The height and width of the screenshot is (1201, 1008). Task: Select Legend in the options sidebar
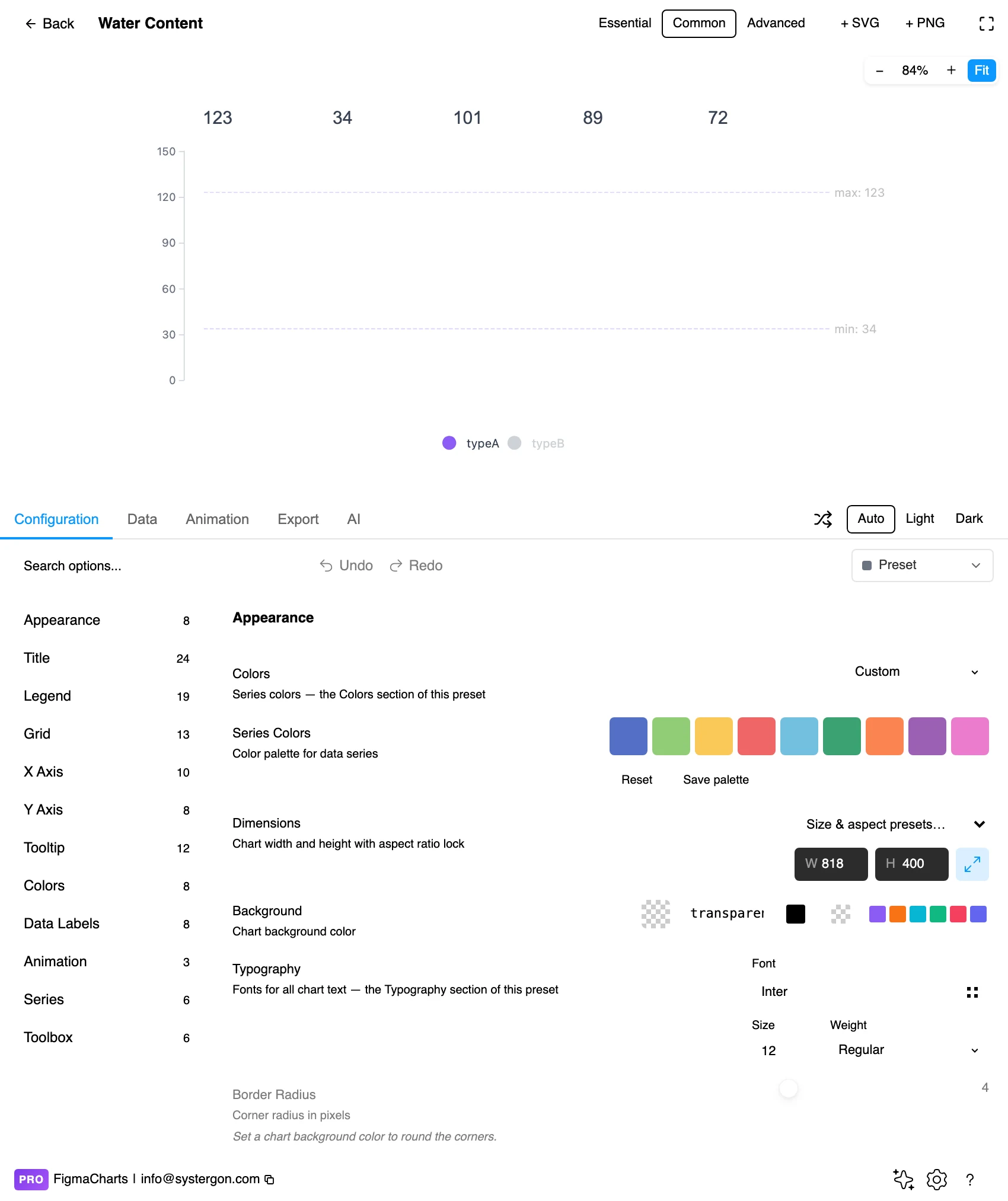click(107, 696)
